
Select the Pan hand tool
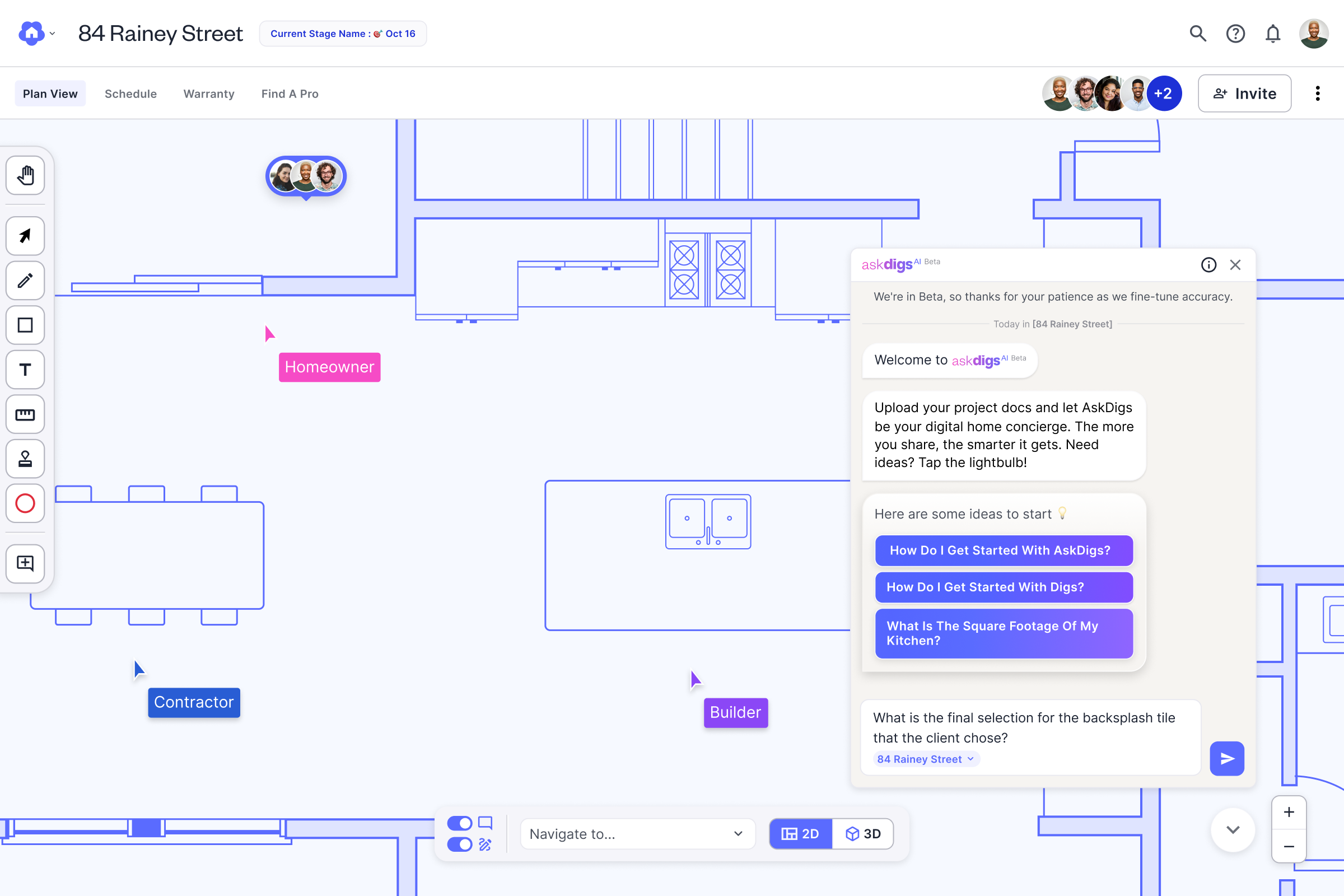[x=25, y=175]
